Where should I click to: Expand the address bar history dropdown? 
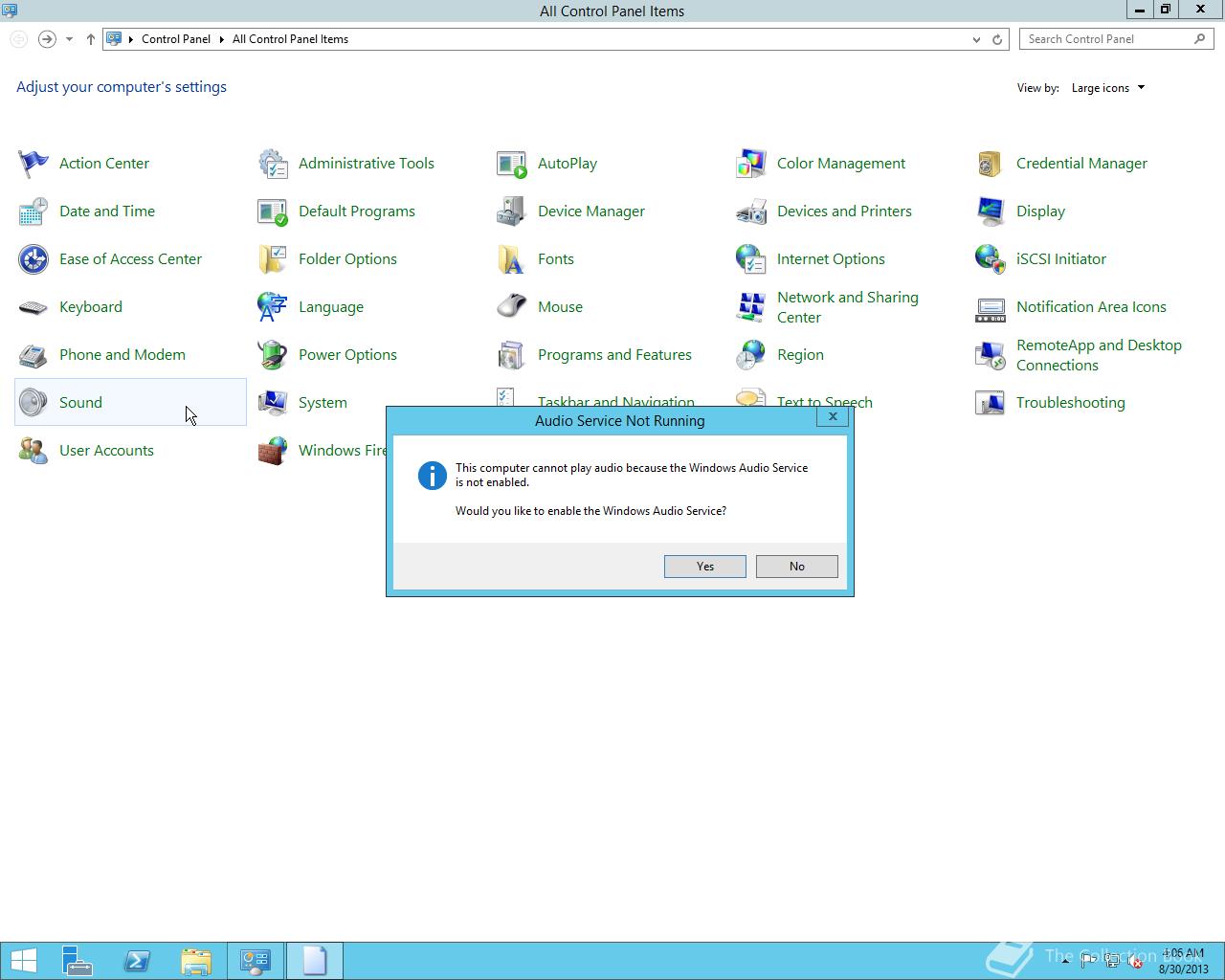[976, 39]
